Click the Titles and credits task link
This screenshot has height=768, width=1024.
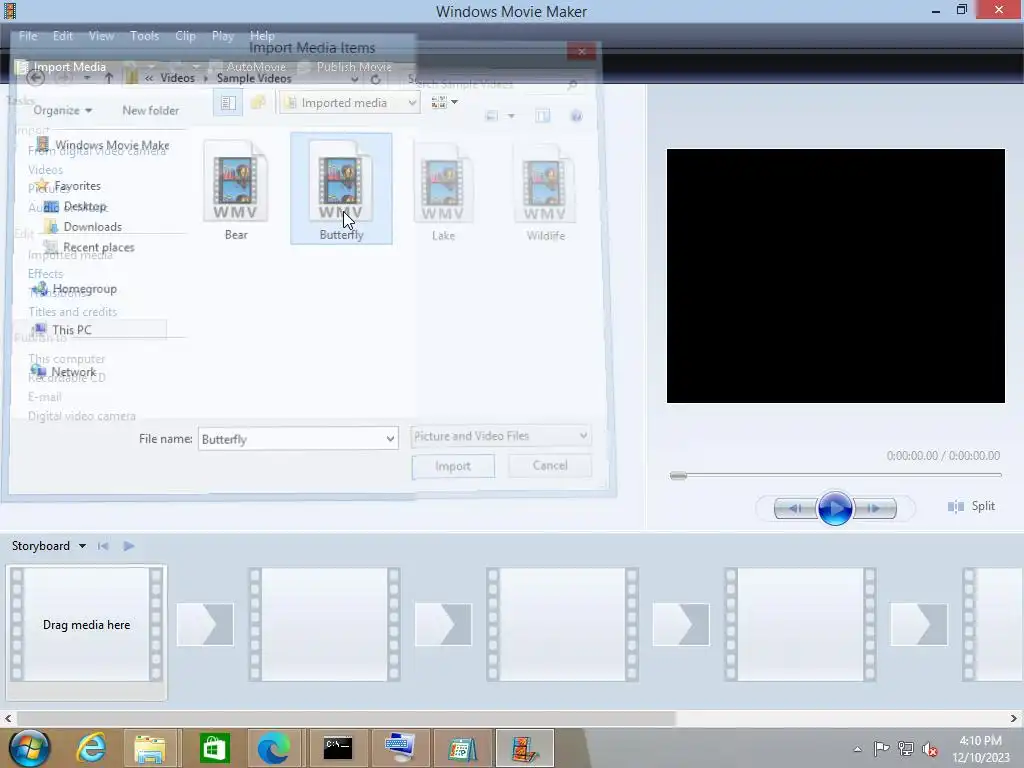(x=72, y=312)
